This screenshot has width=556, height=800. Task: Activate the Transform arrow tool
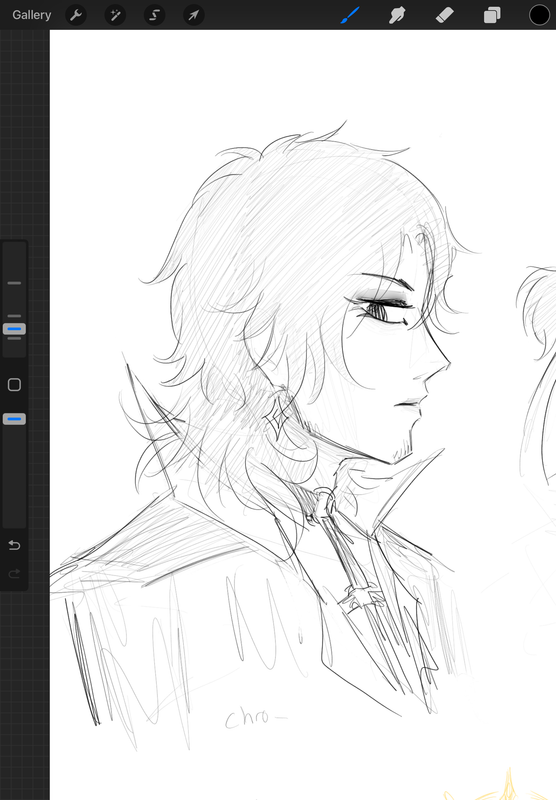194,15
